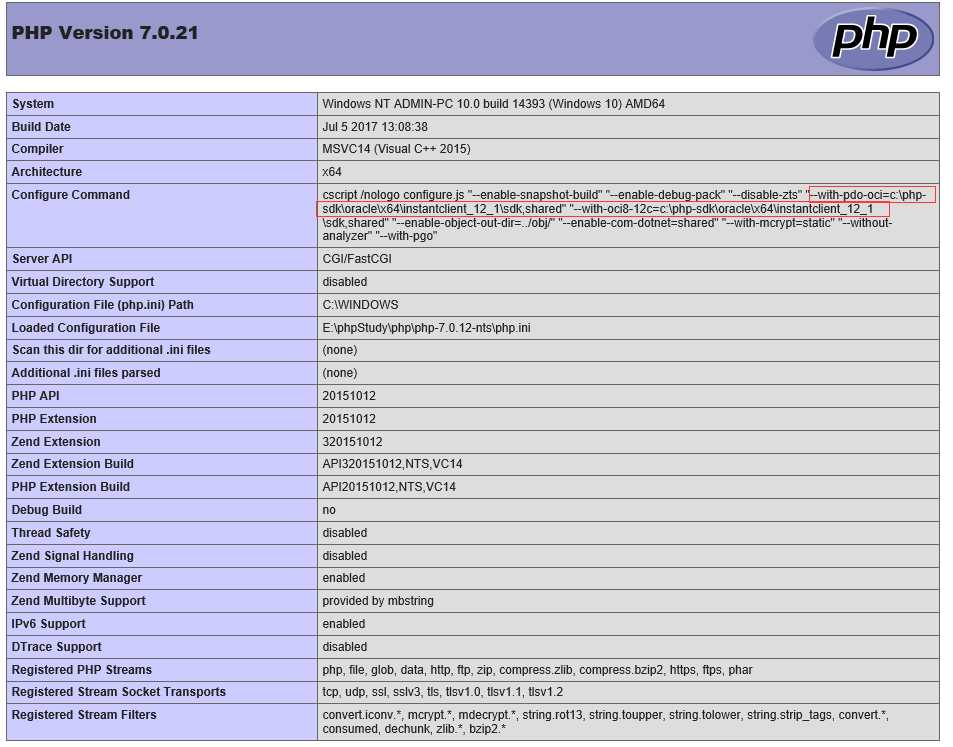Click the 'API20151012,NTS,VC14' value

389,487
